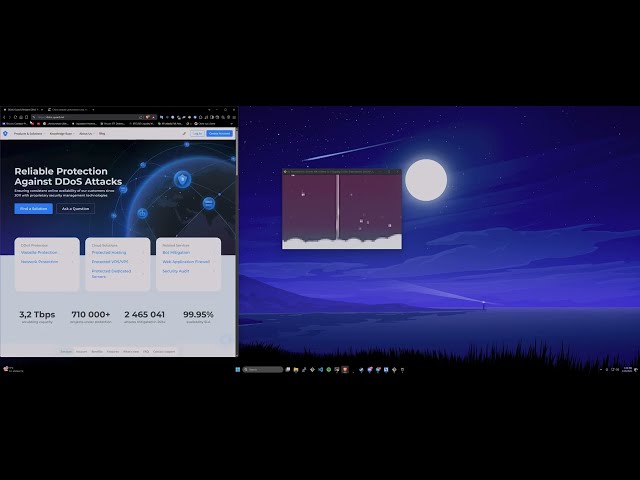Open Visual Studio Code from the taskbar
Viewport: 640px width, 480px height.
pos(320,370)
